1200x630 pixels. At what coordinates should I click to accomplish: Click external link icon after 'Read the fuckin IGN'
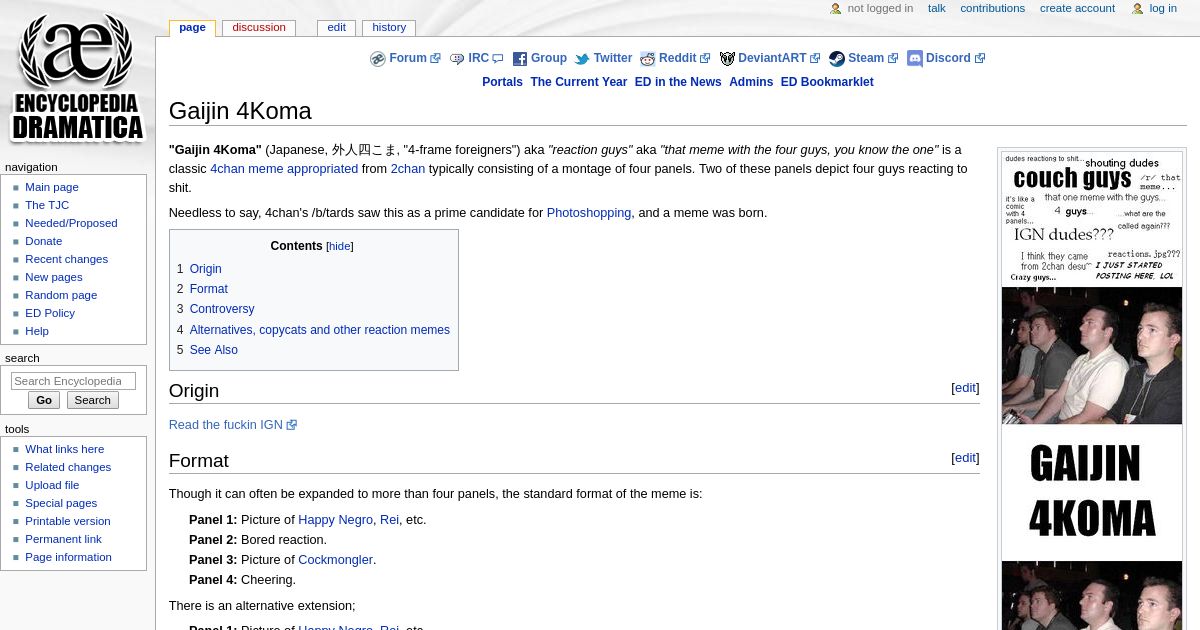click(292, 425)
